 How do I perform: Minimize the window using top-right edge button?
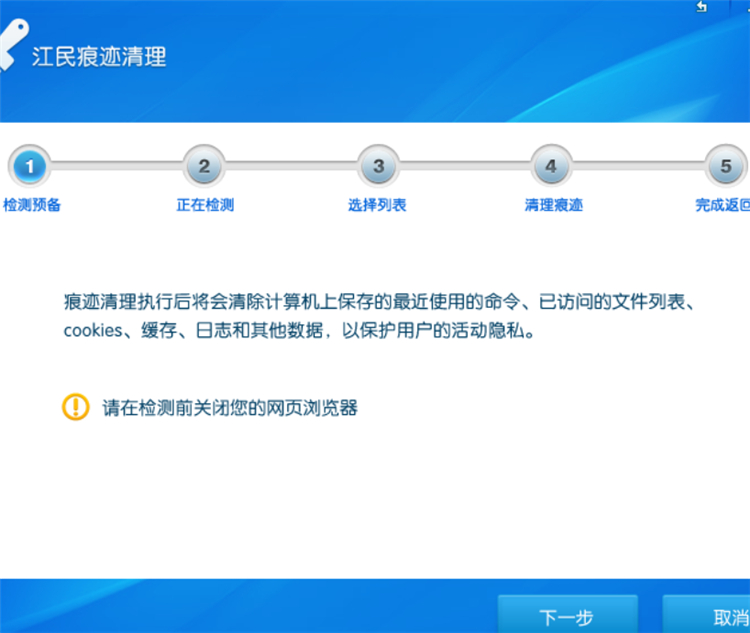[x=745, y=7]
